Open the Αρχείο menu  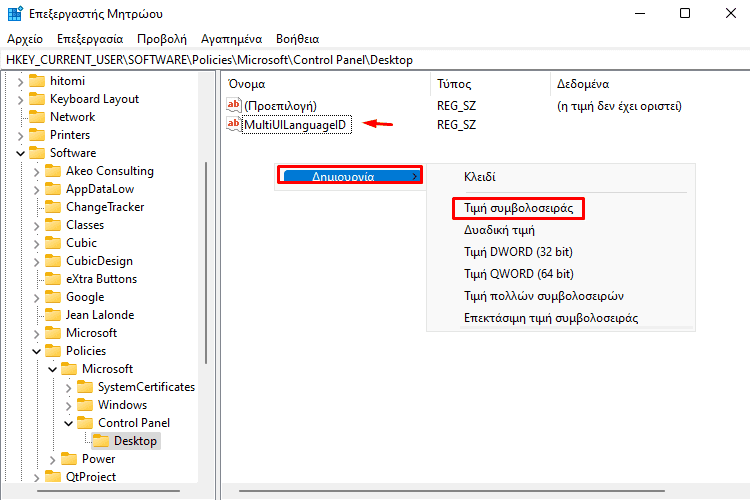pos(25,39)
